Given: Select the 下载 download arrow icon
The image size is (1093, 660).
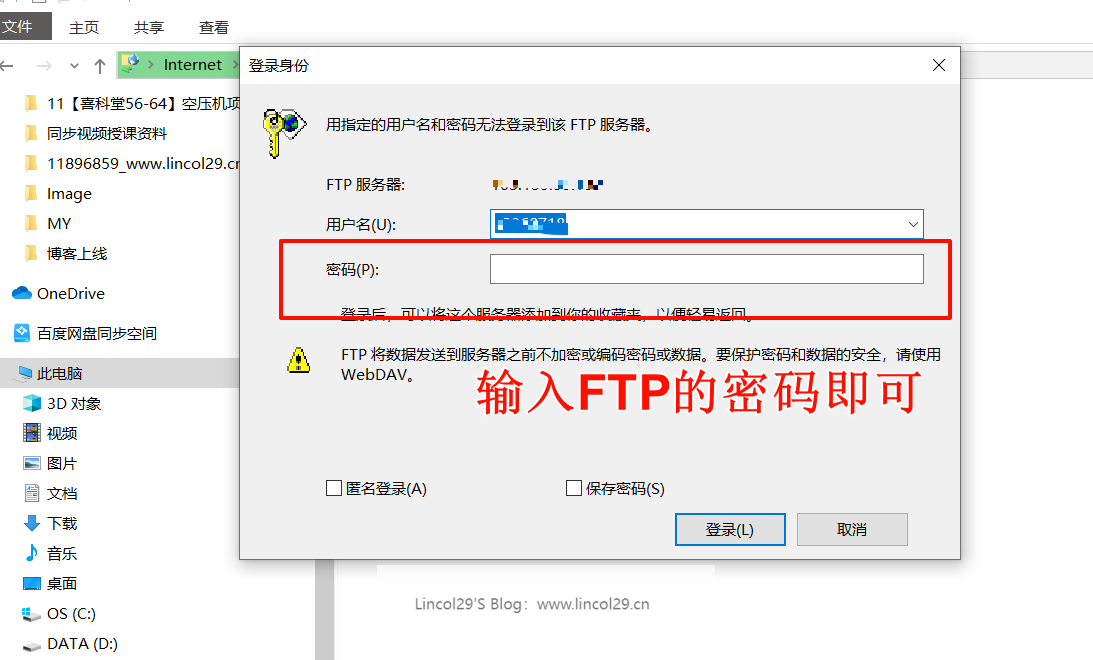Looking at the screenshot, I should coord(32,523).
